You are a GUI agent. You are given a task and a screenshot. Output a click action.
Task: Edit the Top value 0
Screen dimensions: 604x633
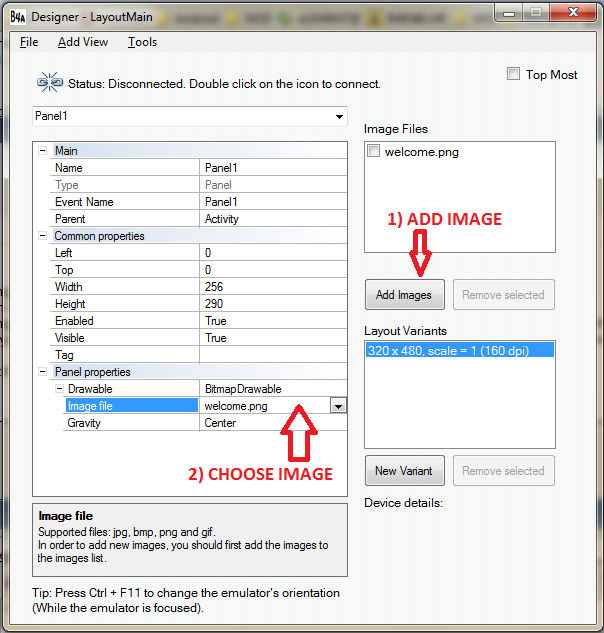point(273,269)
